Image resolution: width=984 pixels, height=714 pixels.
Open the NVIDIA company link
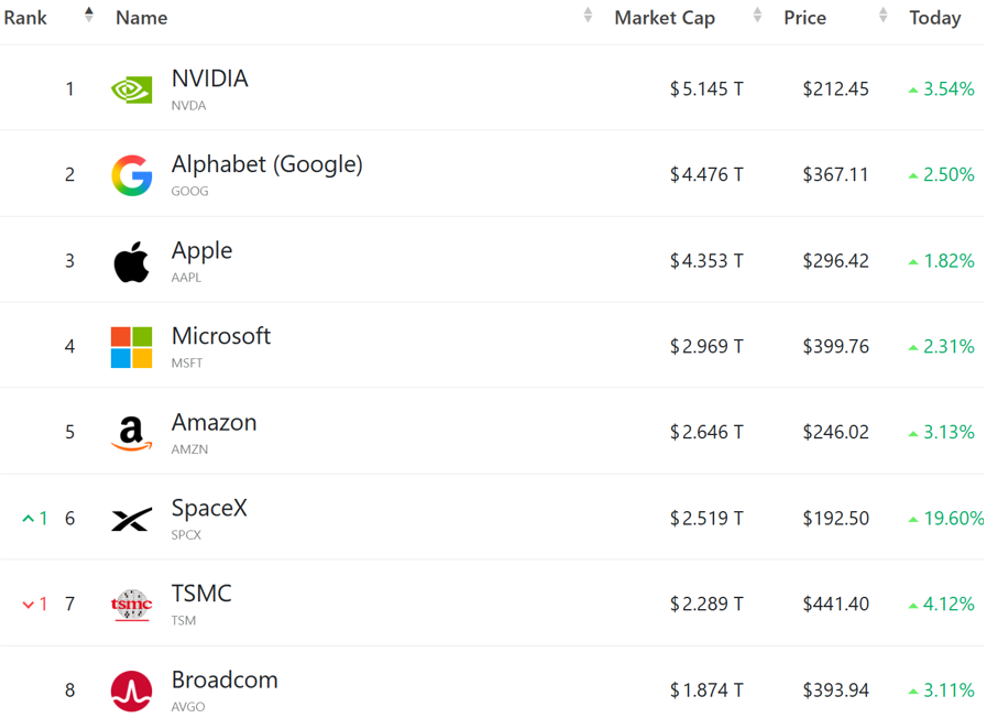tap(210, 78)
